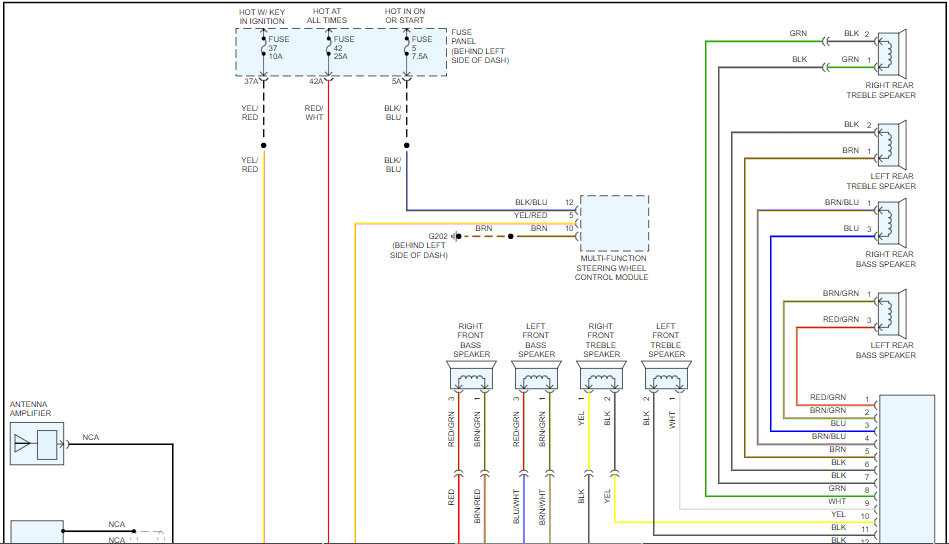Click the 'BLU/WHT' vertical wire label
This screenshot has width=949, height=544.
(x=516, y=506)
